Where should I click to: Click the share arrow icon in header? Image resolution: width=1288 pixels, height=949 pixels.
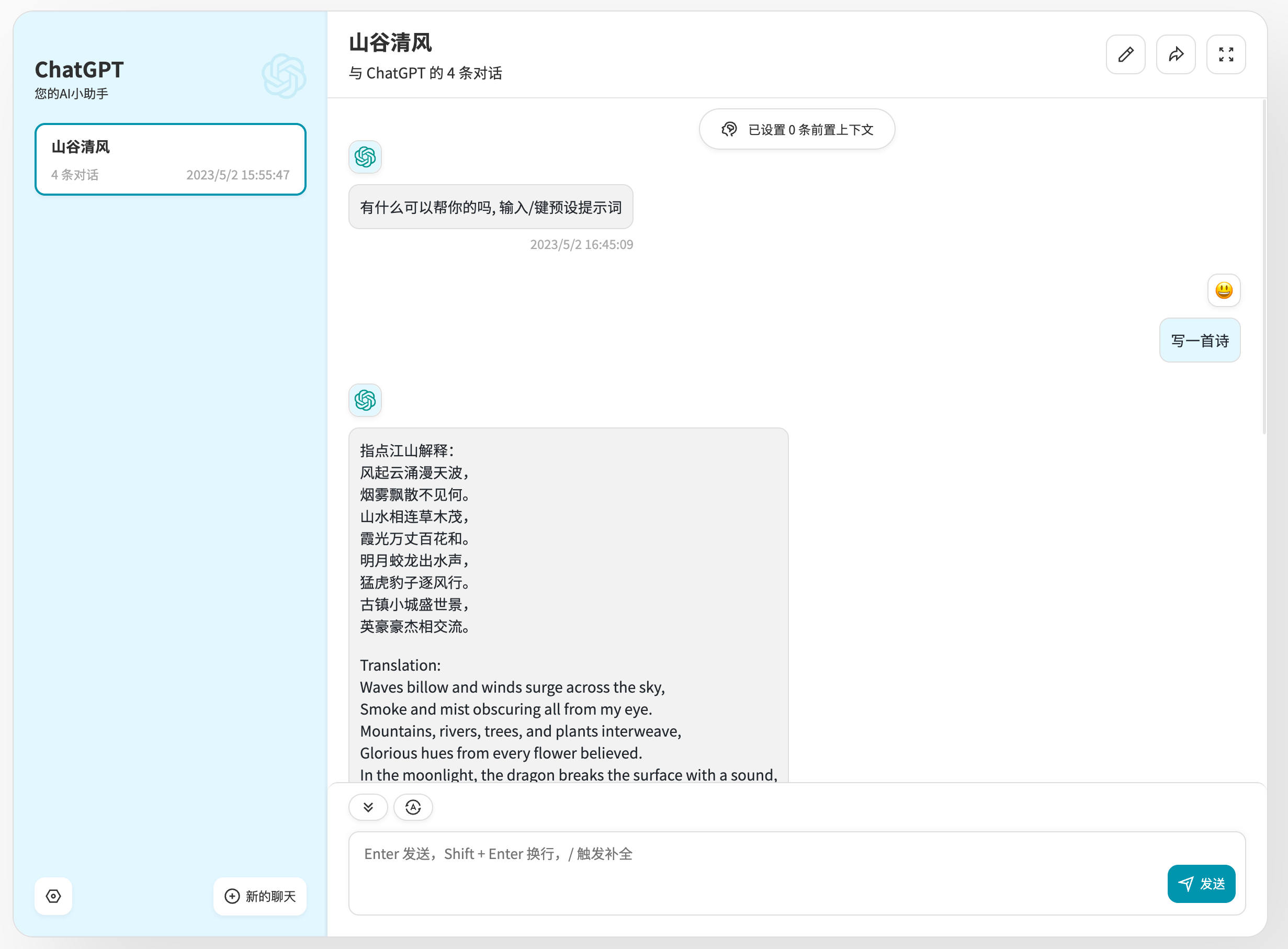(x=1176, y=54)
